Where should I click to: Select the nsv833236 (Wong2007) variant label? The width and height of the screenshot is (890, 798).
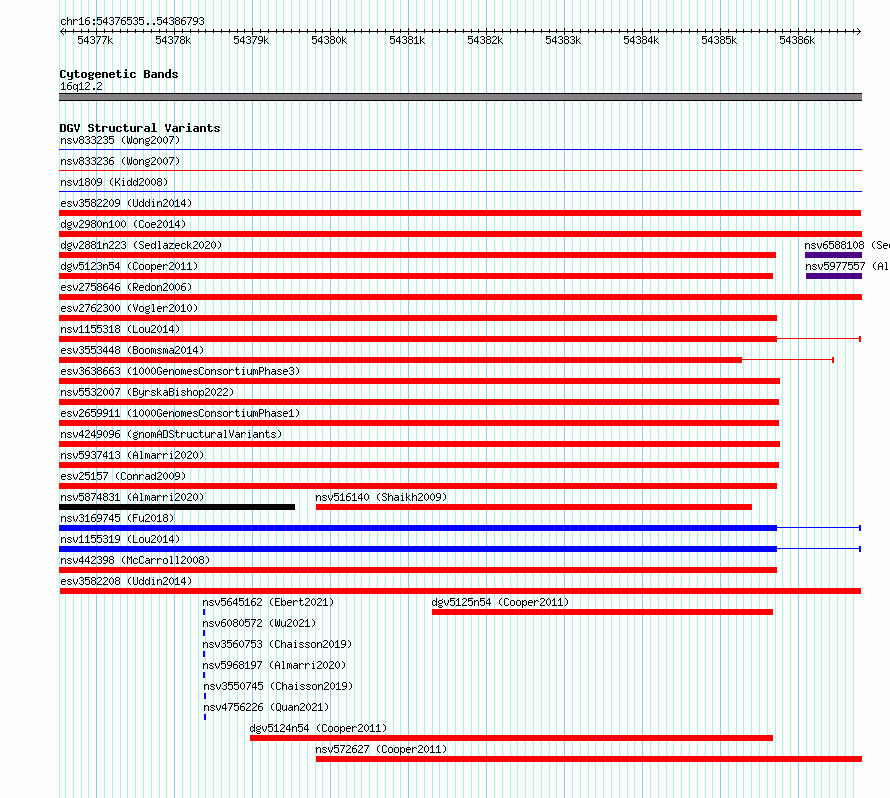(x=120, y=161)
